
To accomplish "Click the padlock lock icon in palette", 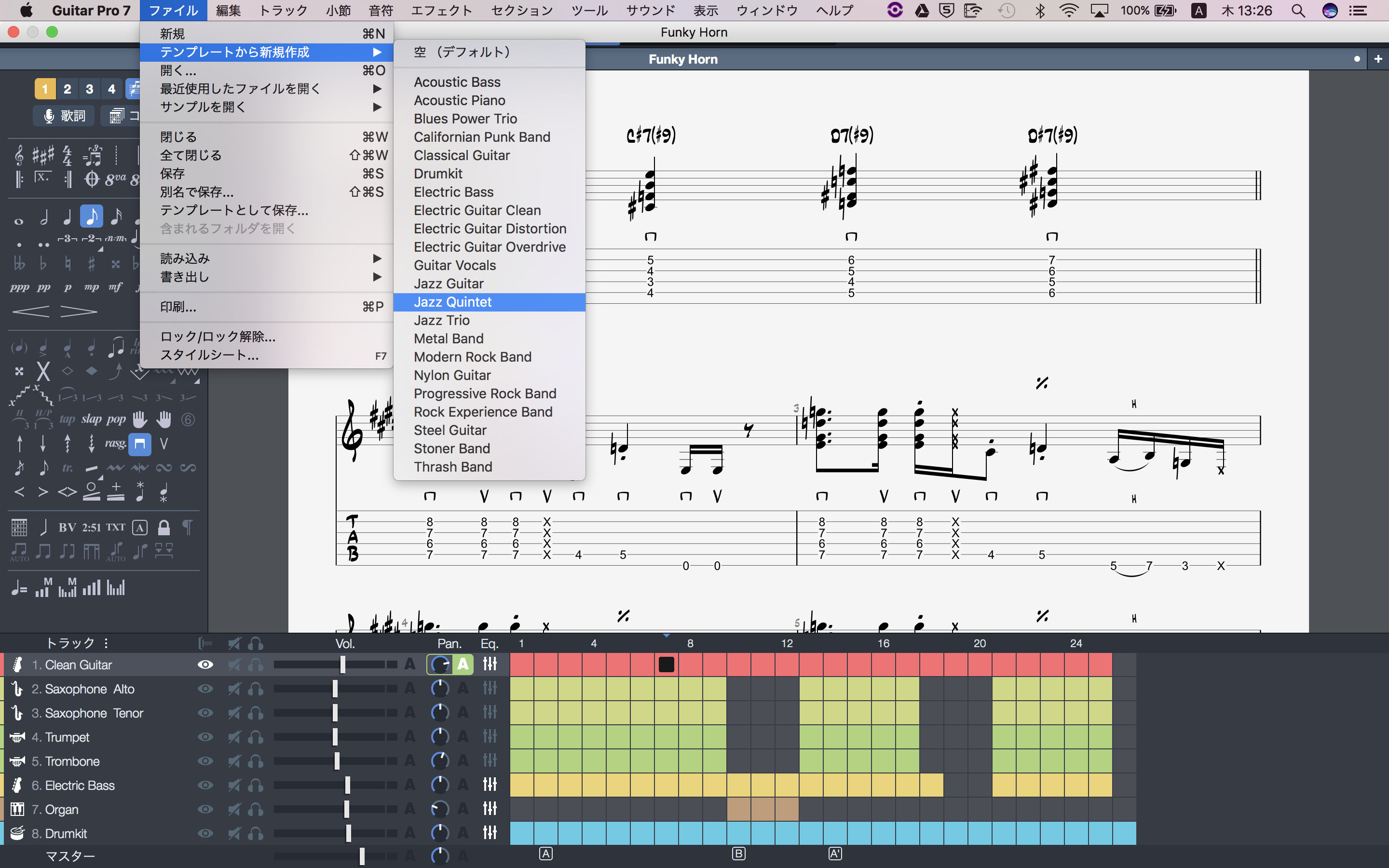I will click(163, 527).
